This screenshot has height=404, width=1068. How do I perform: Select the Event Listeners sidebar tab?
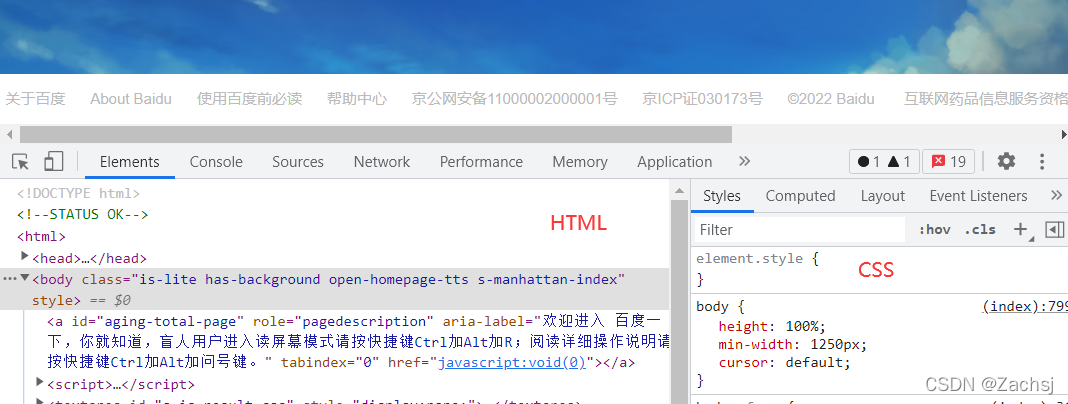tap(978, 196)
